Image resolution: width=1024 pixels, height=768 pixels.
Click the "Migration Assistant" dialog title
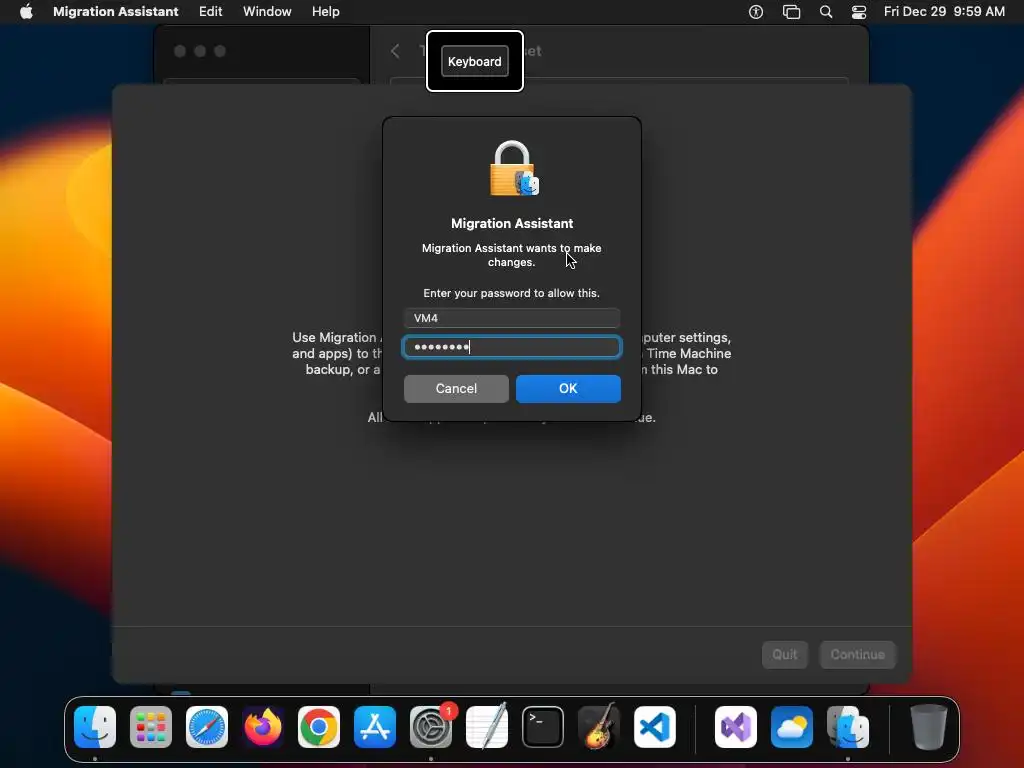click(512, 223)
